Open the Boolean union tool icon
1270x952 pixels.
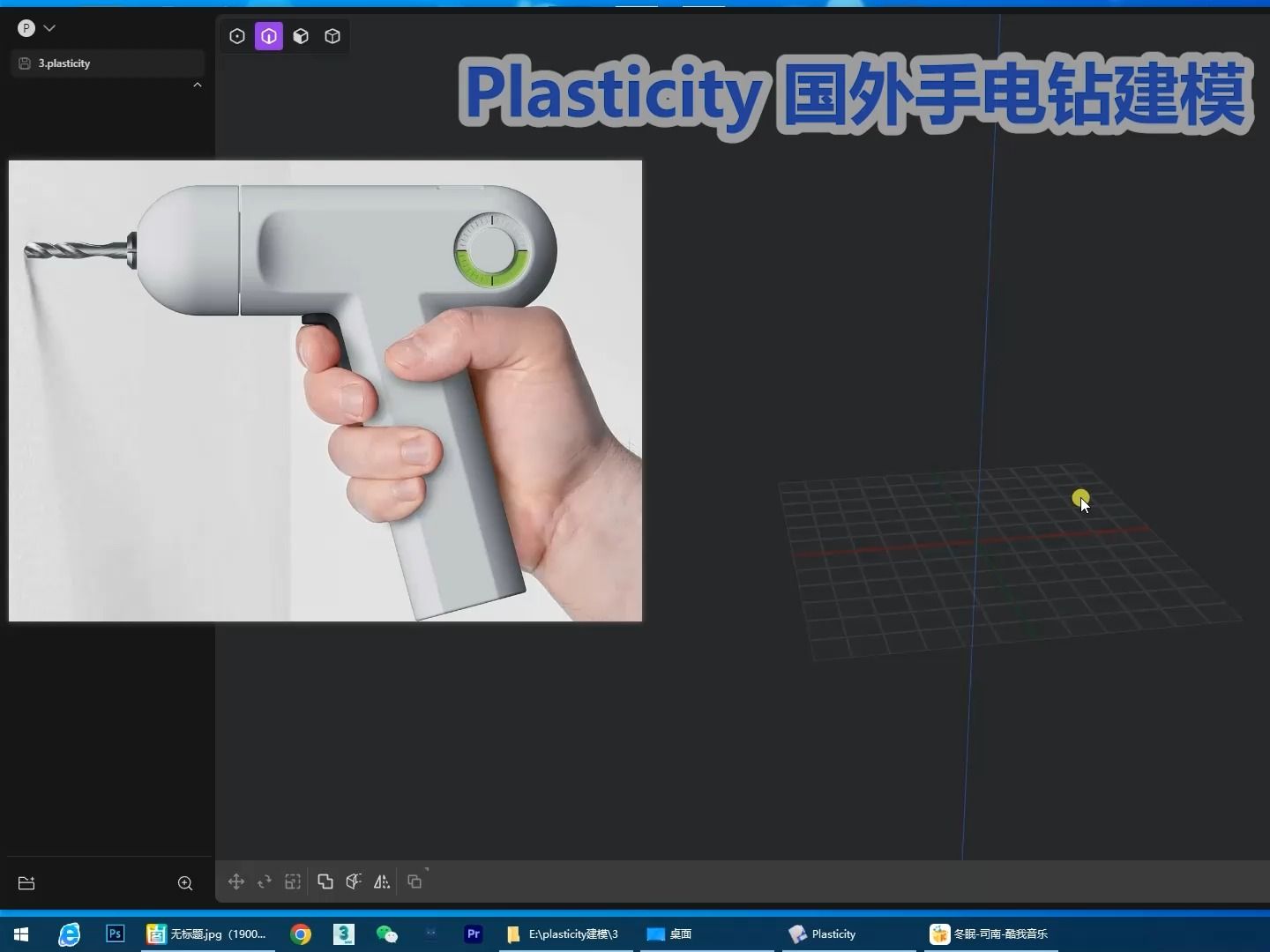coord(325,881)
